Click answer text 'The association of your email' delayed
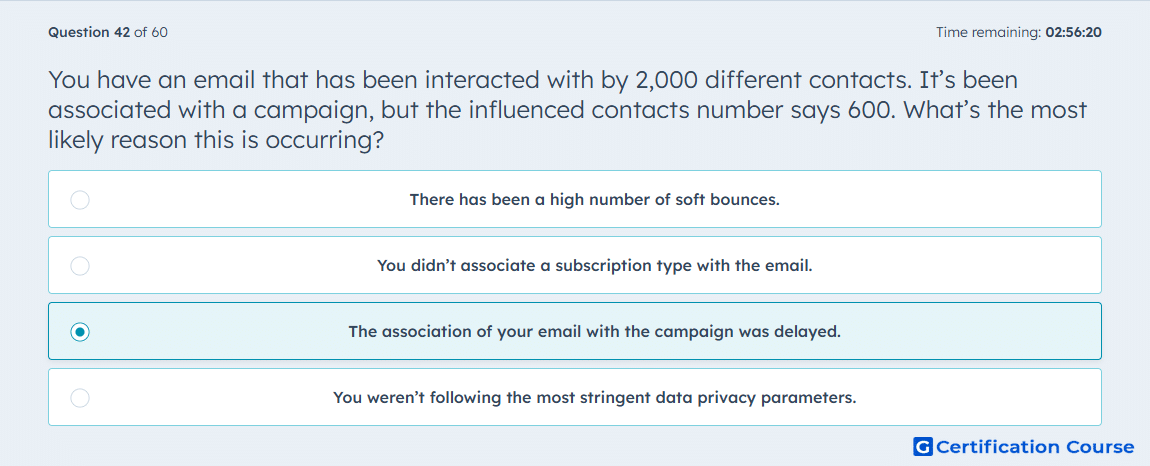This screenshot has height=466, width=1150. (x=594, y=332)
